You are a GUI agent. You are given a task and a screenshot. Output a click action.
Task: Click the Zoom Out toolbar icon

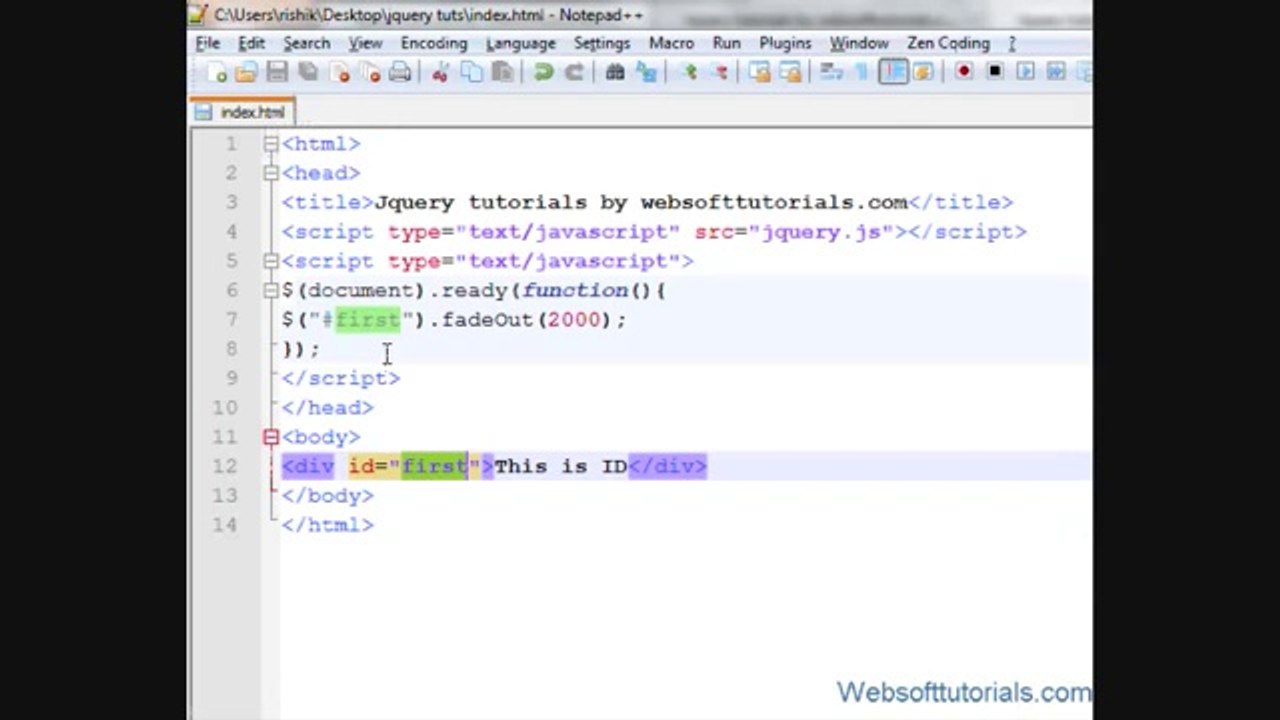(x=719, y=72)
